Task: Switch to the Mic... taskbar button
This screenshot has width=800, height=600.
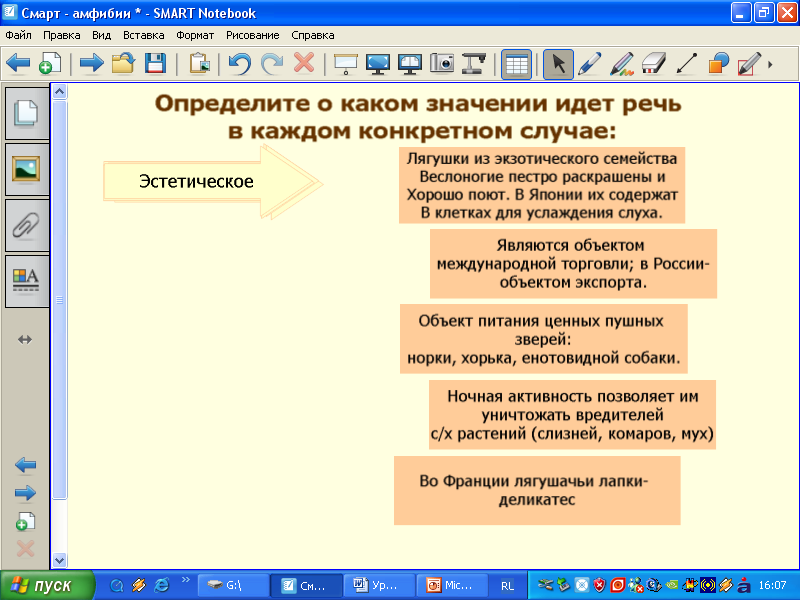Action: 453,585
